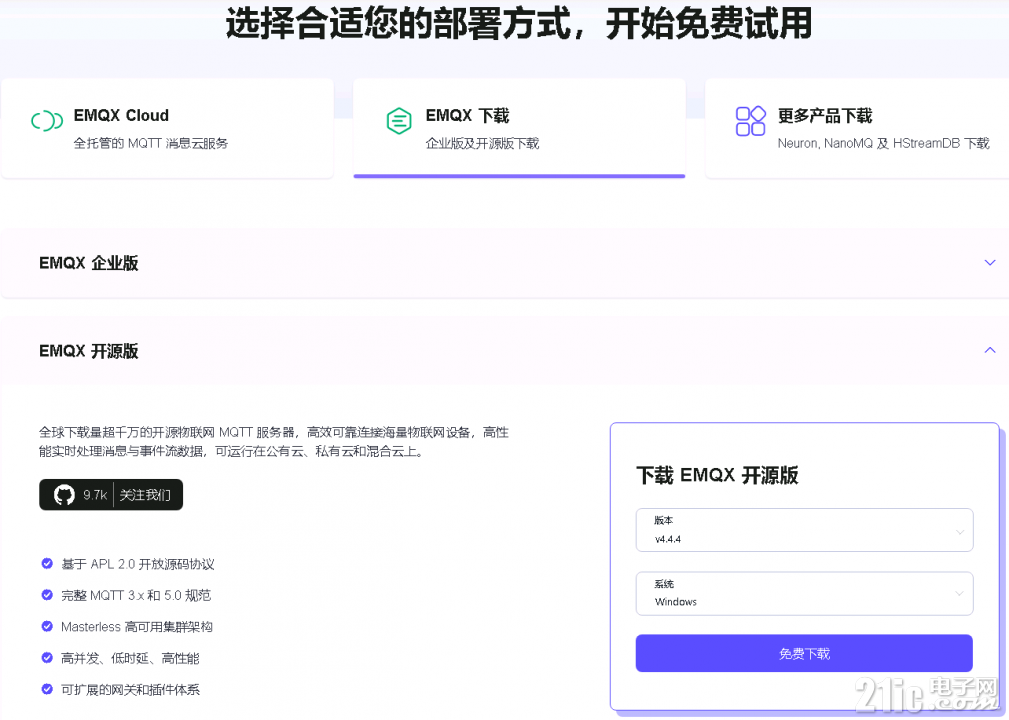Screen dimensions: 1009x720
Task: Click the text 可扩展的网关和插件体系
Action: point(130,690)
